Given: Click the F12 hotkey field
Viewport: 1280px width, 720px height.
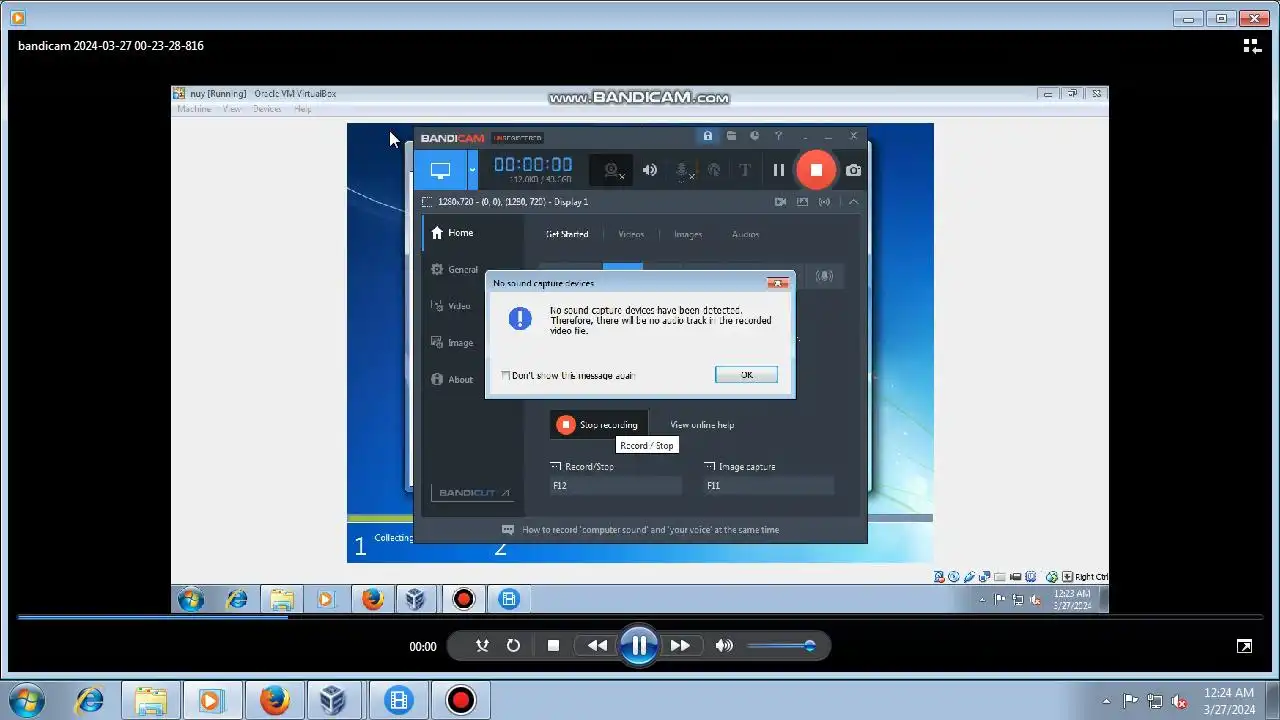Looking at the screenshot, I should 616,486.
